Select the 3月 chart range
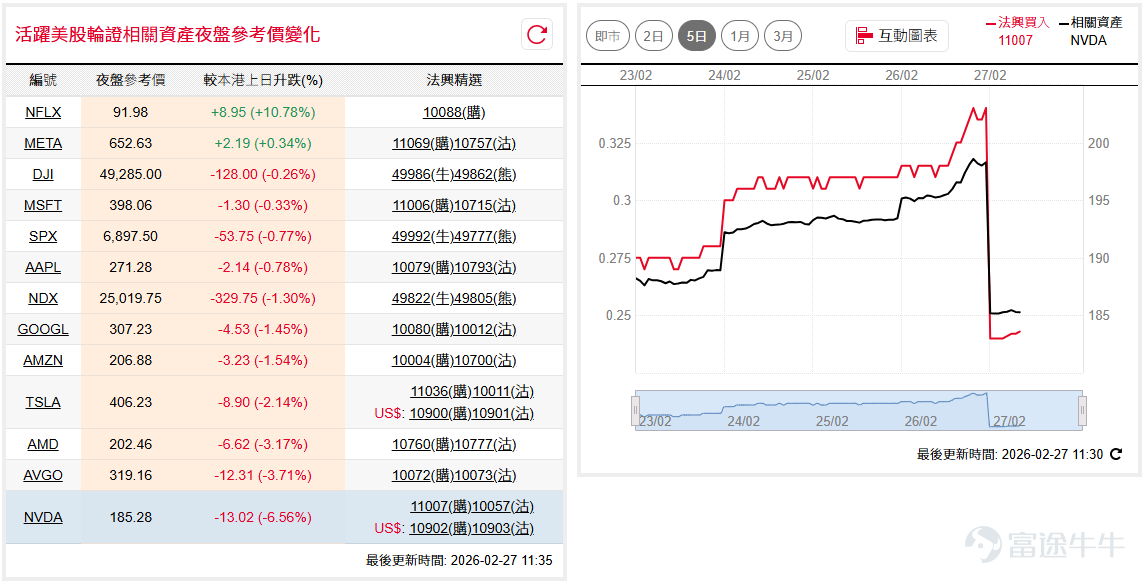The width and height of the screenshot is (1145, 581). point(783,36)
